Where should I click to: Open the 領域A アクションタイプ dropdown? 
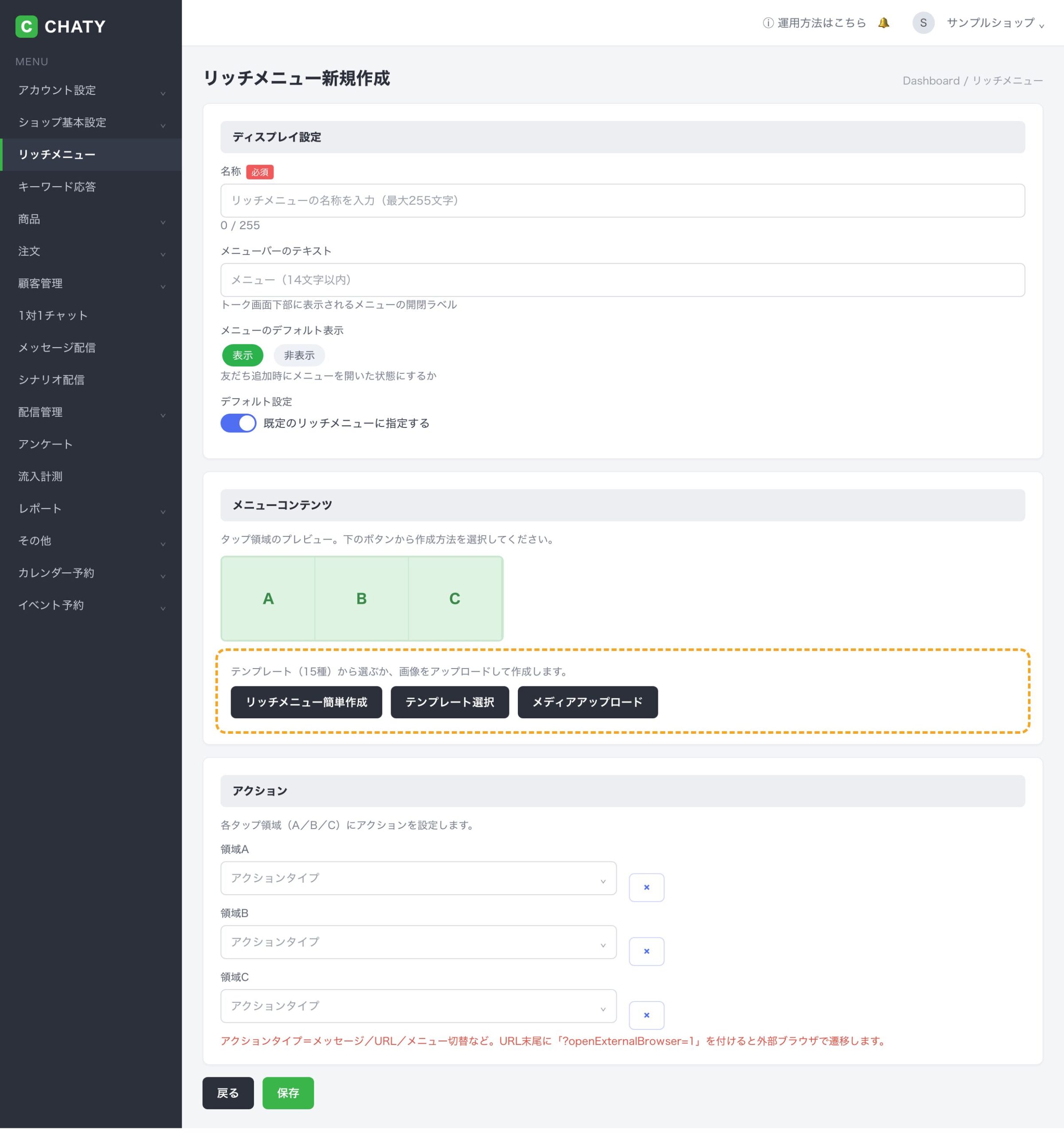tap(419, 878)
